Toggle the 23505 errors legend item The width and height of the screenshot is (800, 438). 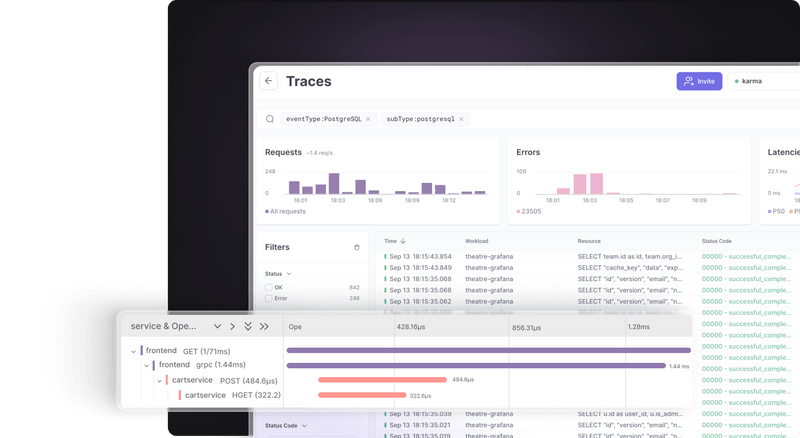tap(529, 211)
